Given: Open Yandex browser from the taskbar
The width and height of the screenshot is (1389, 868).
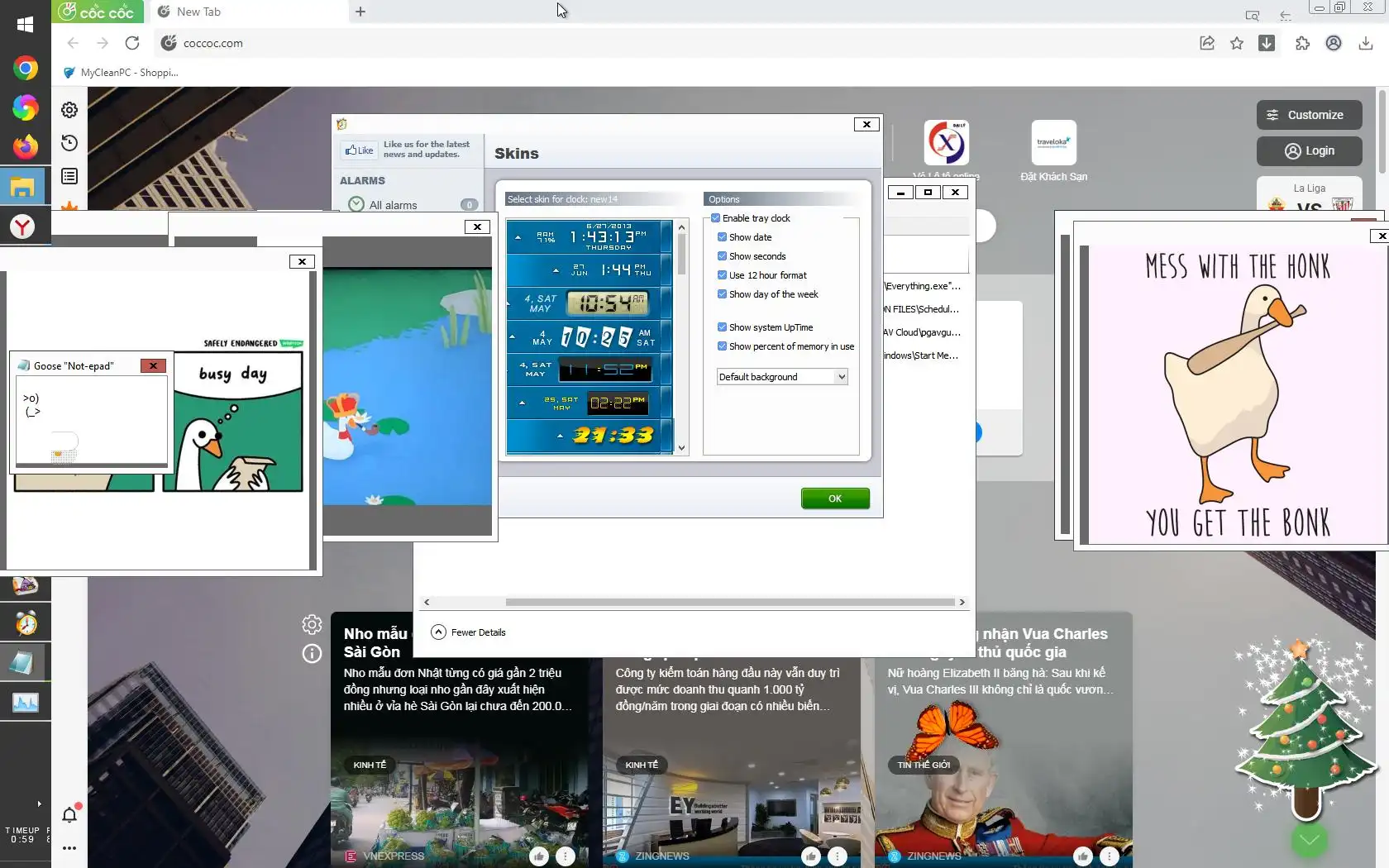Looking at the screenshot, I should click(22, 226).
